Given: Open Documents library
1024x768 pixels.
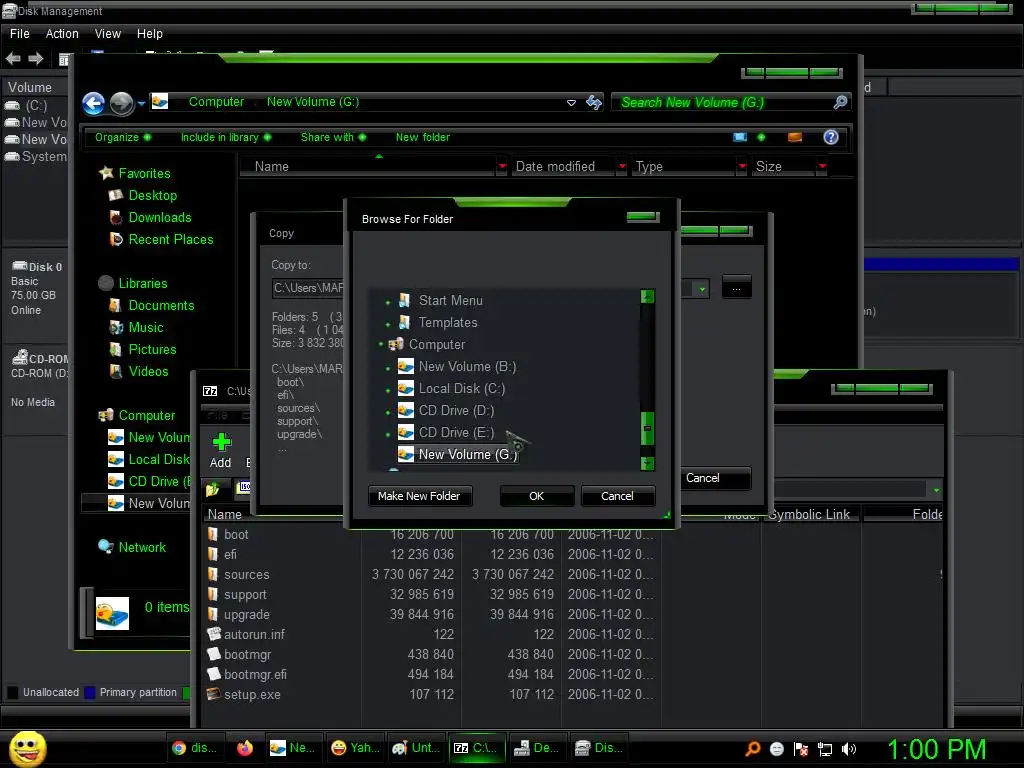Looking at the screenshot, I should tap(161, 306).
